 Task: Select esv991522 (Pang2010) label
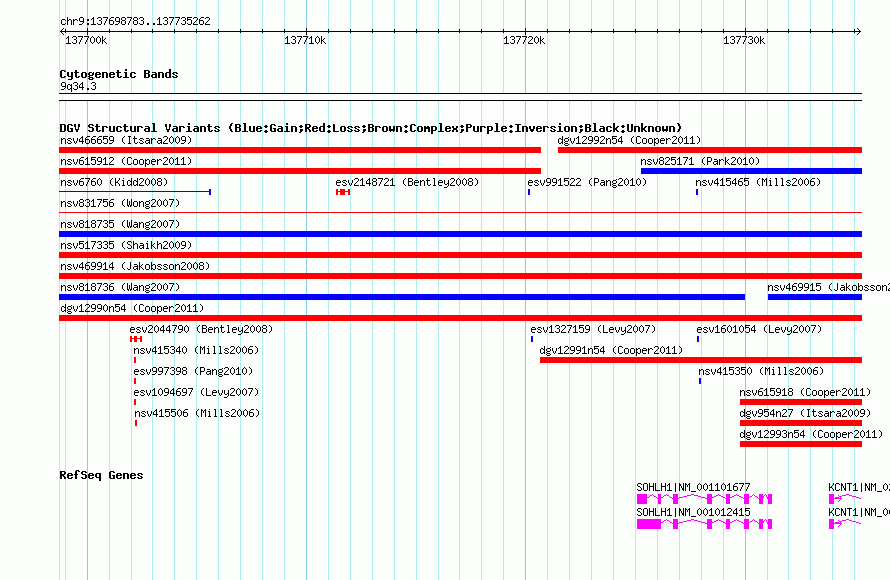coord(587,182)
